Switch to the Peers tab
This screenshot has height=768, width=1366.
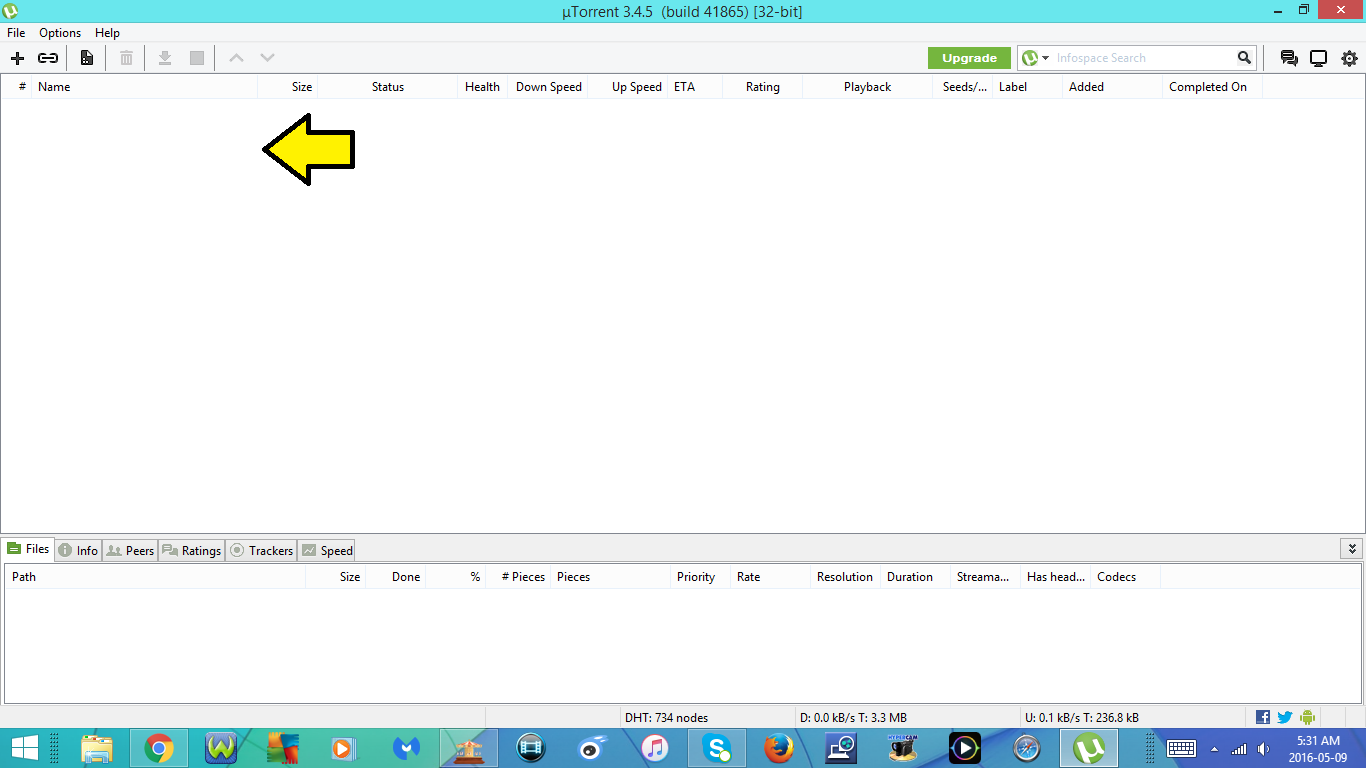click(x=130, y=550)
